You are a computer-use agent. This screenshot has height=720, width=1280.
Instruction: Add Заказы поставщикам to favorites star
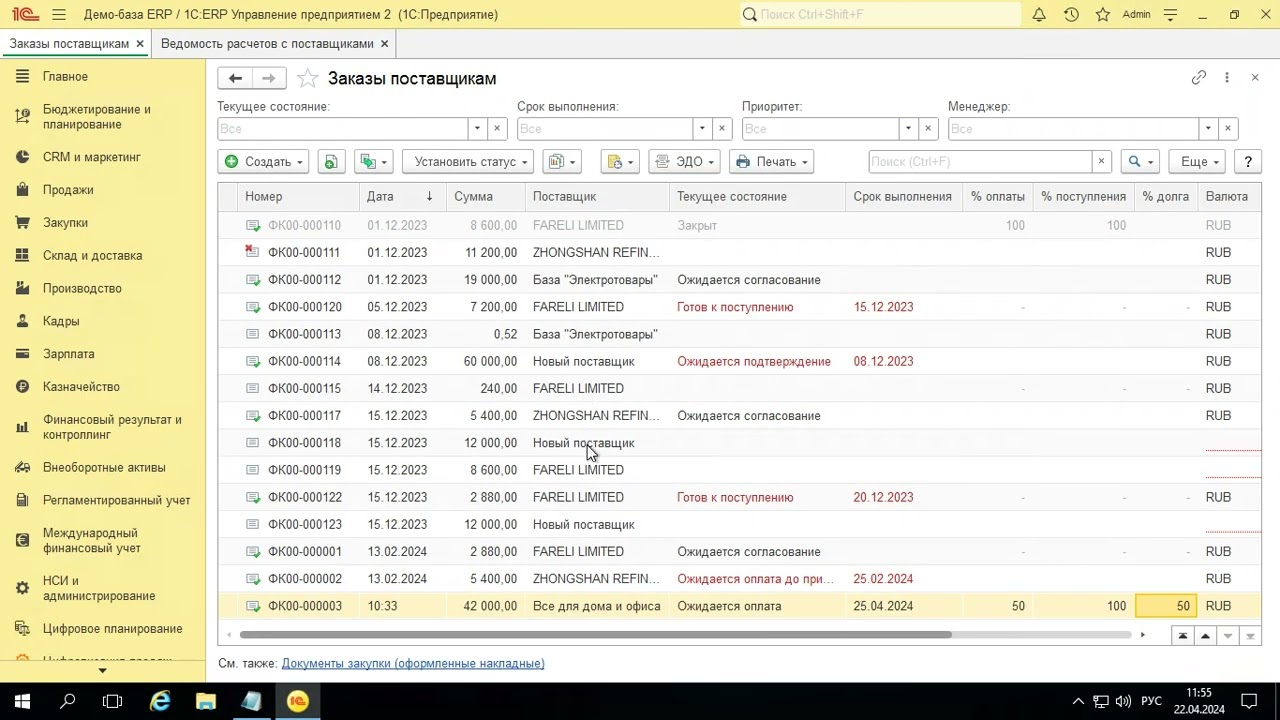pyautogui.click(x=308, y=78)
